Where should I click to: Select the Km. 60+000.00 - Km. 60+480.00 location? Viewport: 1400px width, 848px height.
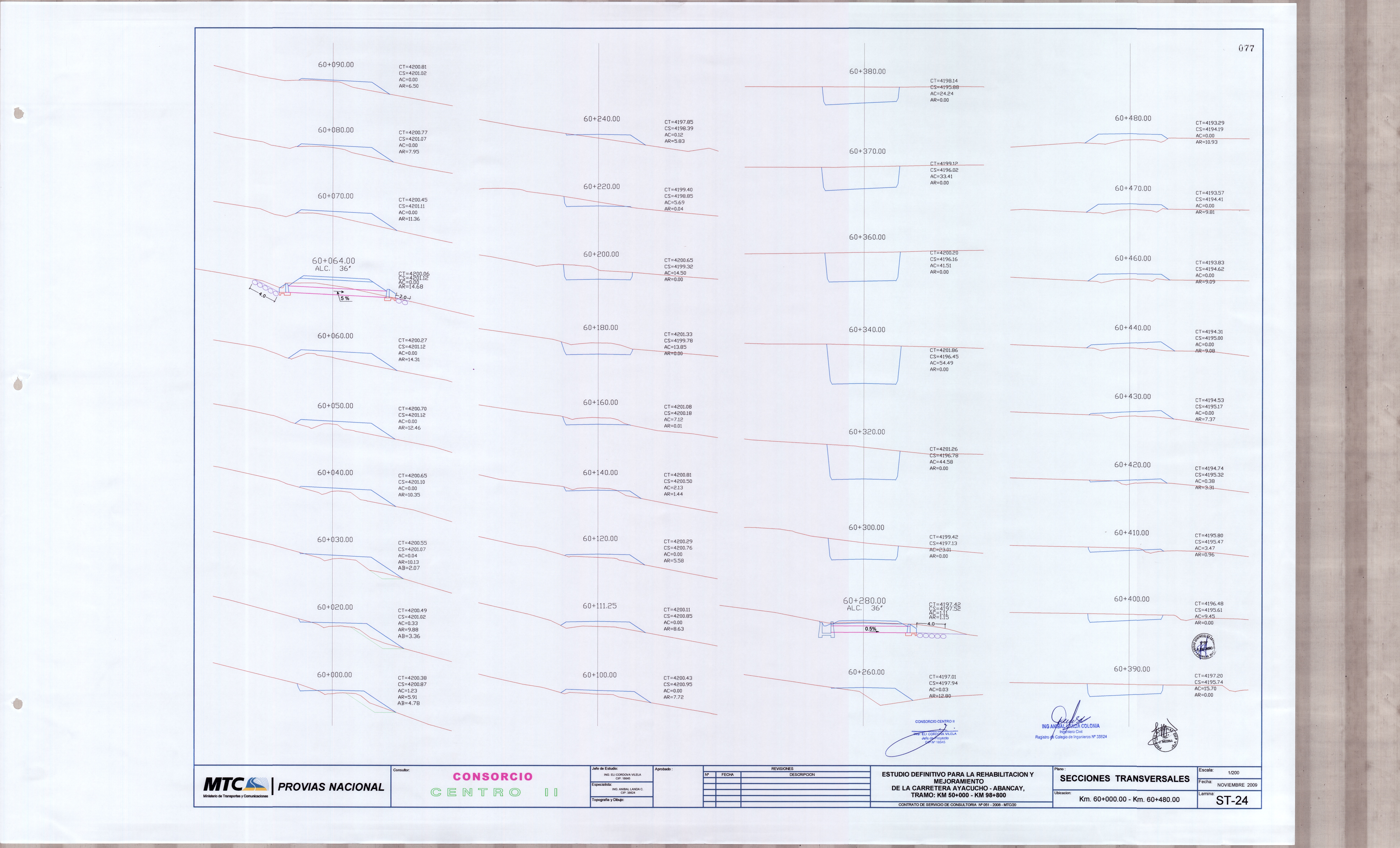pos(1129,799)
